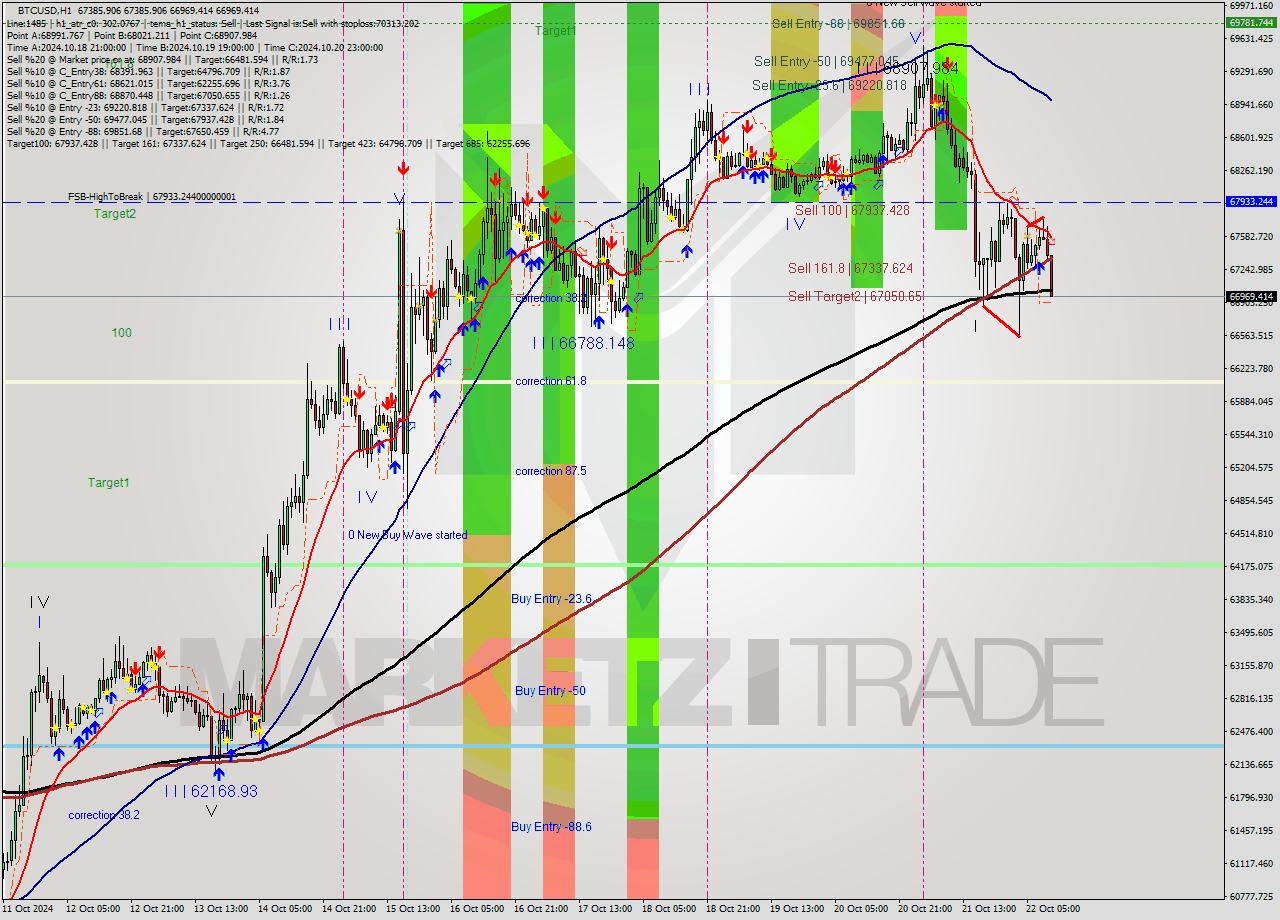Viewport: 1280px width, 920px height.
Task: Click 'Sell Target2 | 67050.65' label
Action: coord(855,296)
